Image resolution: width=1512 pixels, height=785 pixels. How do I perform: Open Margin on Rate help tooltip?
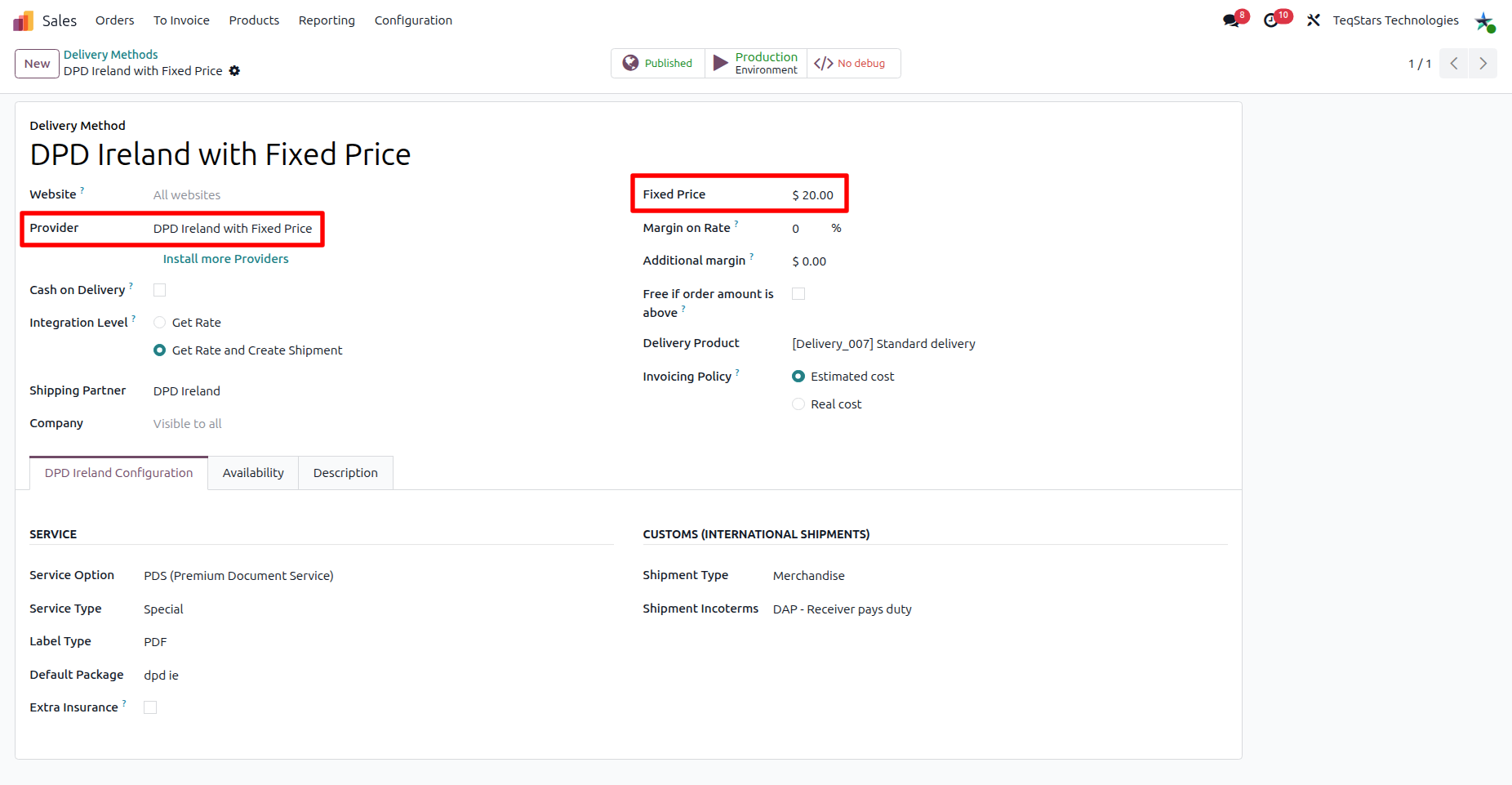coord(736,223)
